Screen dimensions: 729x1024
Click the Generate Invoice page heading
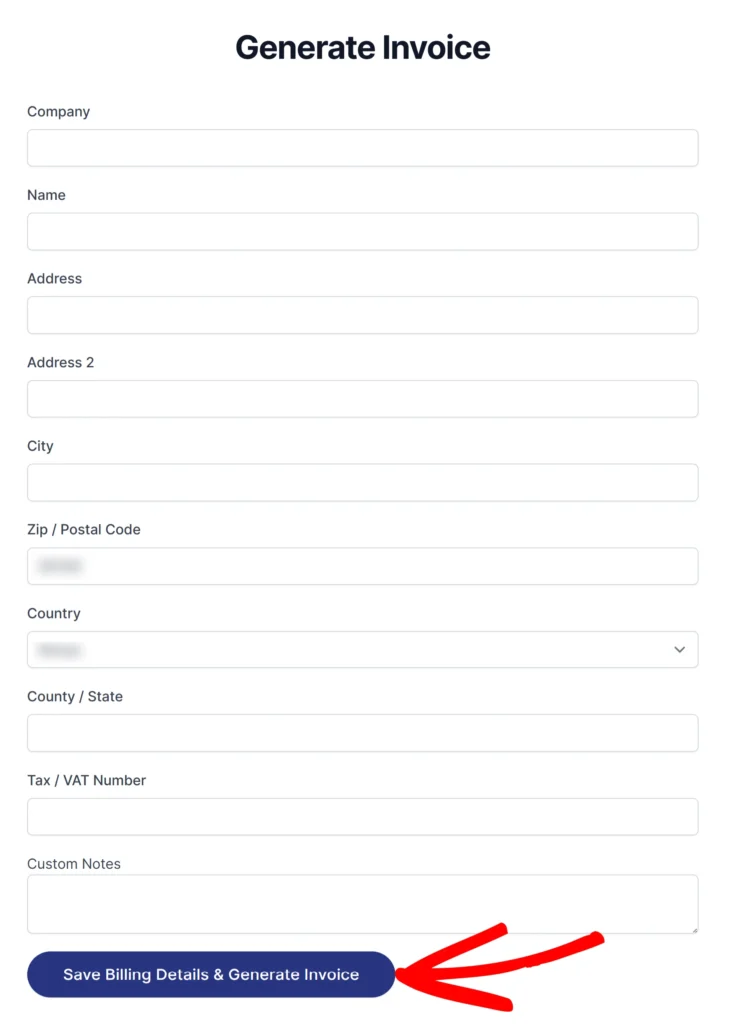[x=363, y=47]
